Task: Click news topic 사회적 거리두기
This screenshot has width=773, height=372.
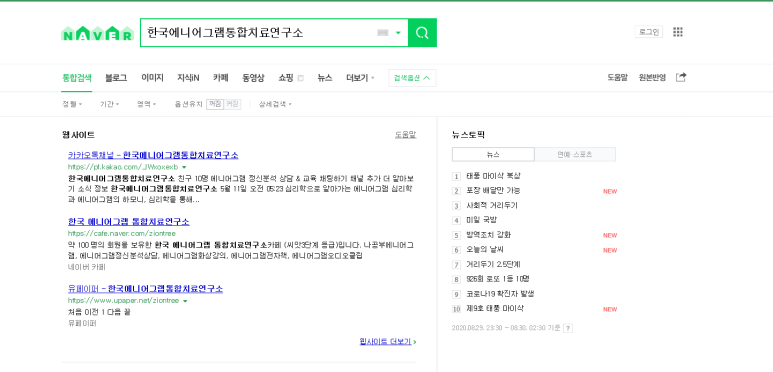Action: click(492, 205)
